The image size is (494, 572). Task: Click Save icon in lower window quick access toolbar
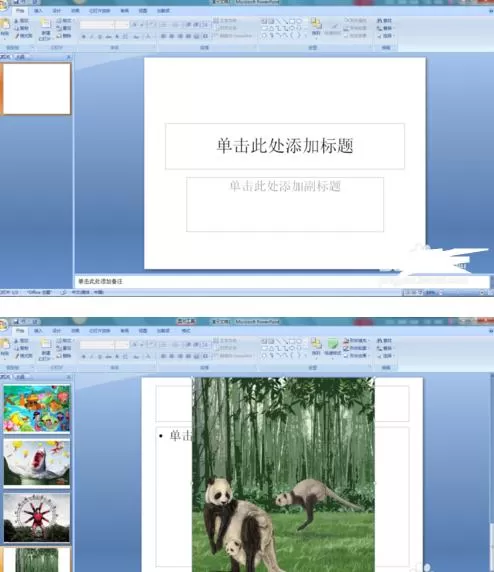tap(16, 321)
